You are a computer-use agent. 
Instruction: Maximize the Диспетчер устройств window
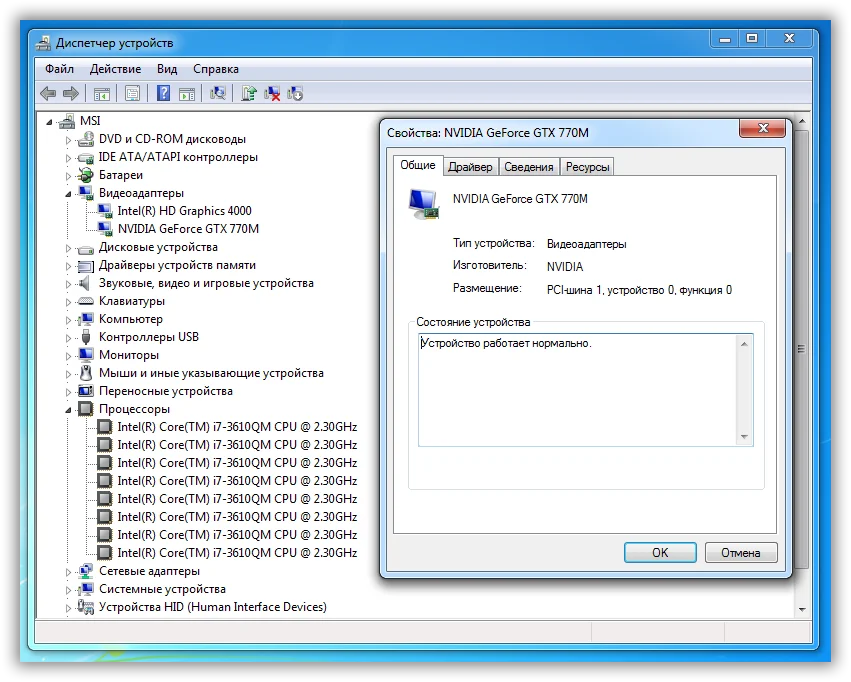tap(752, 38)
